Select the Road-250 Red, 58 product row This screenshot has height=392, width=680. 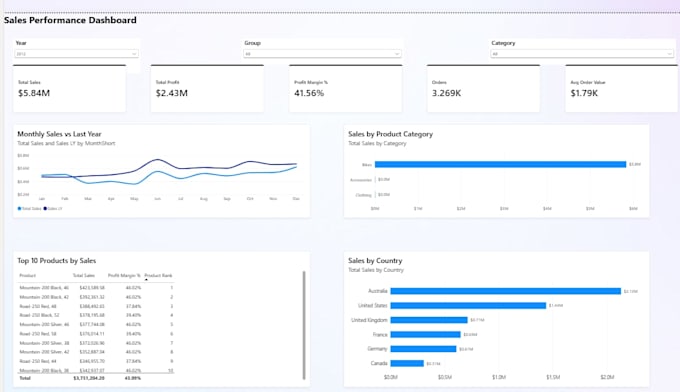coord(96,334)
